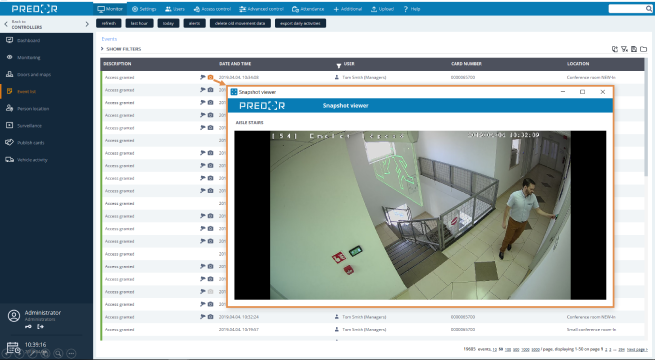The image size is (655, 360).
Task: Open camera snapshot for the 10:32:24 event
Action: tap(211, 317)
